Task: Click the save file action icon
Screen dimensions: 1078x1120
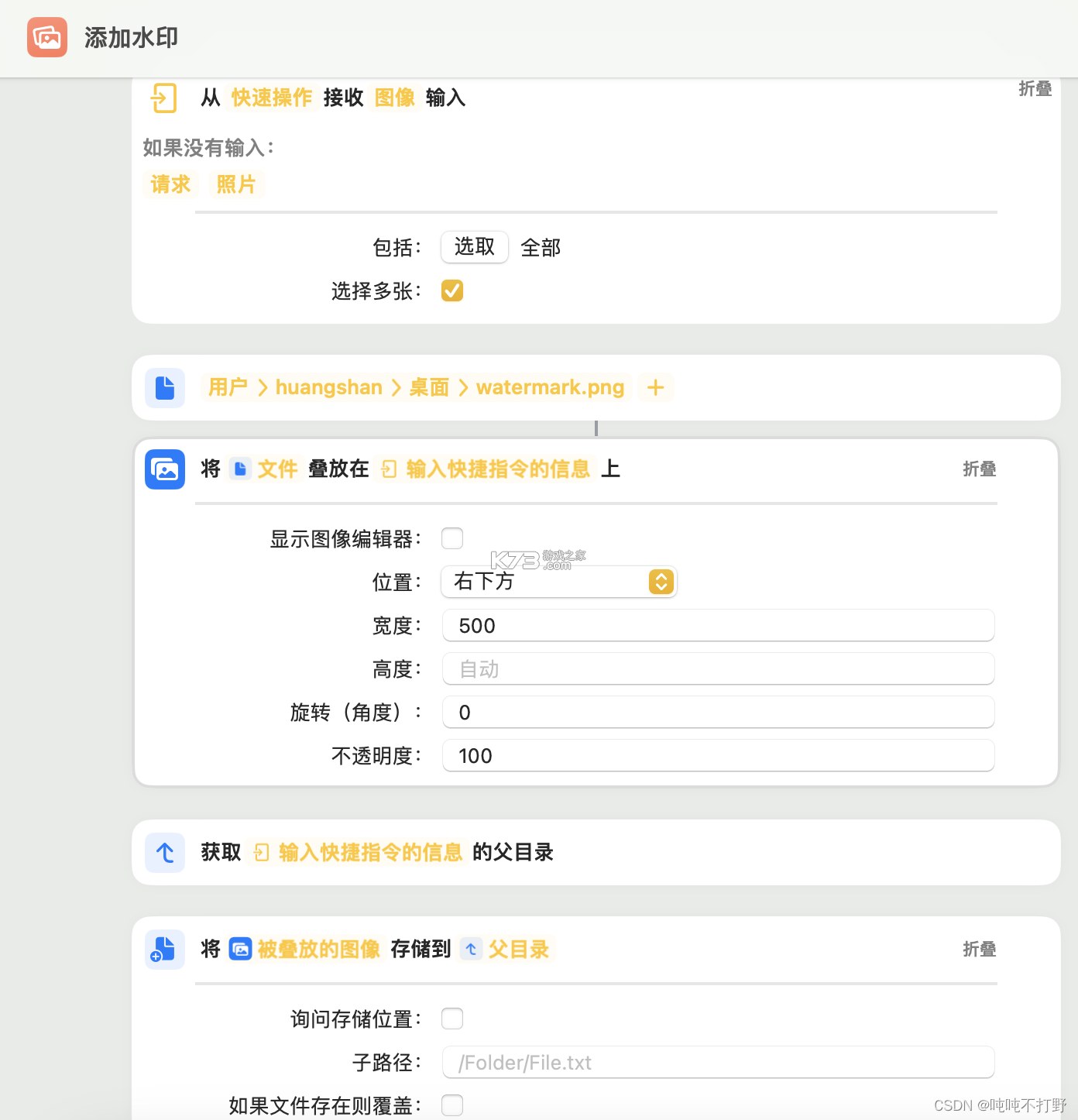Action: coord(165,950)
